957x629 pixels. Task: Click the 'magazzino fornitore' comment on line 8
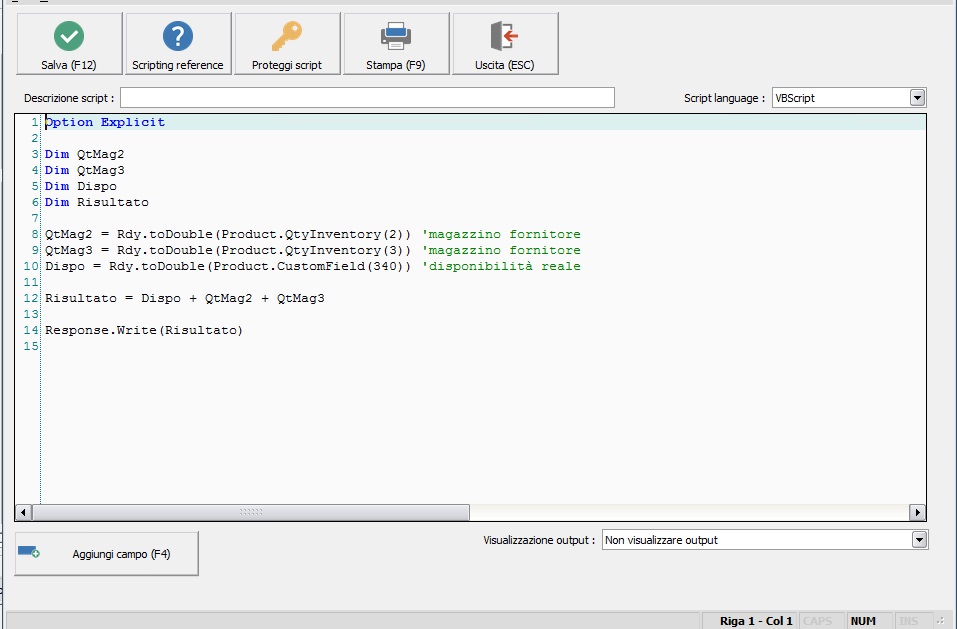(x=501, y=234)
